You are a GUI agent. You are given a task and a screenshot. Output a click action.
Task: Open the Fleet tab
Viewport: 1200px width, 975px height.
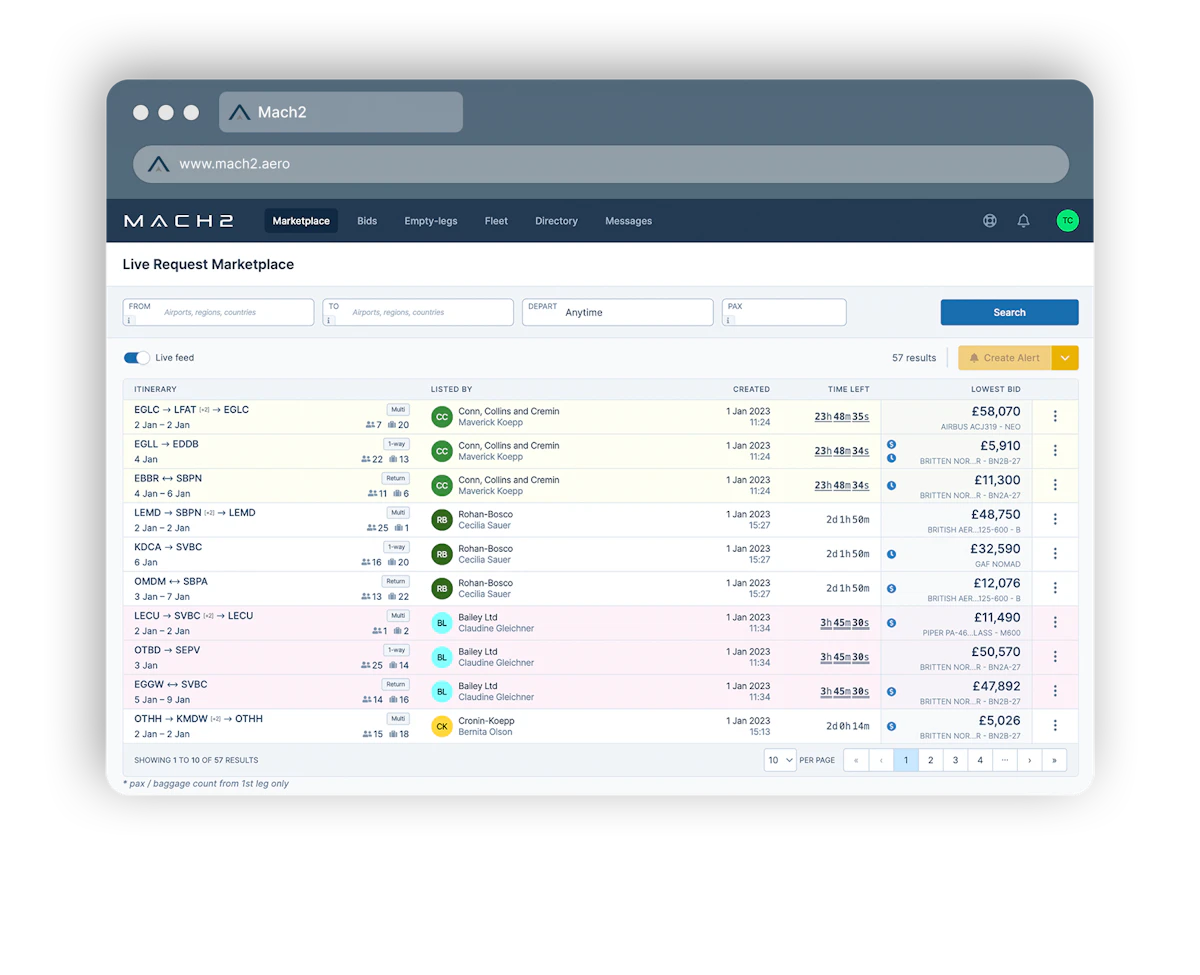pos(496,221)
